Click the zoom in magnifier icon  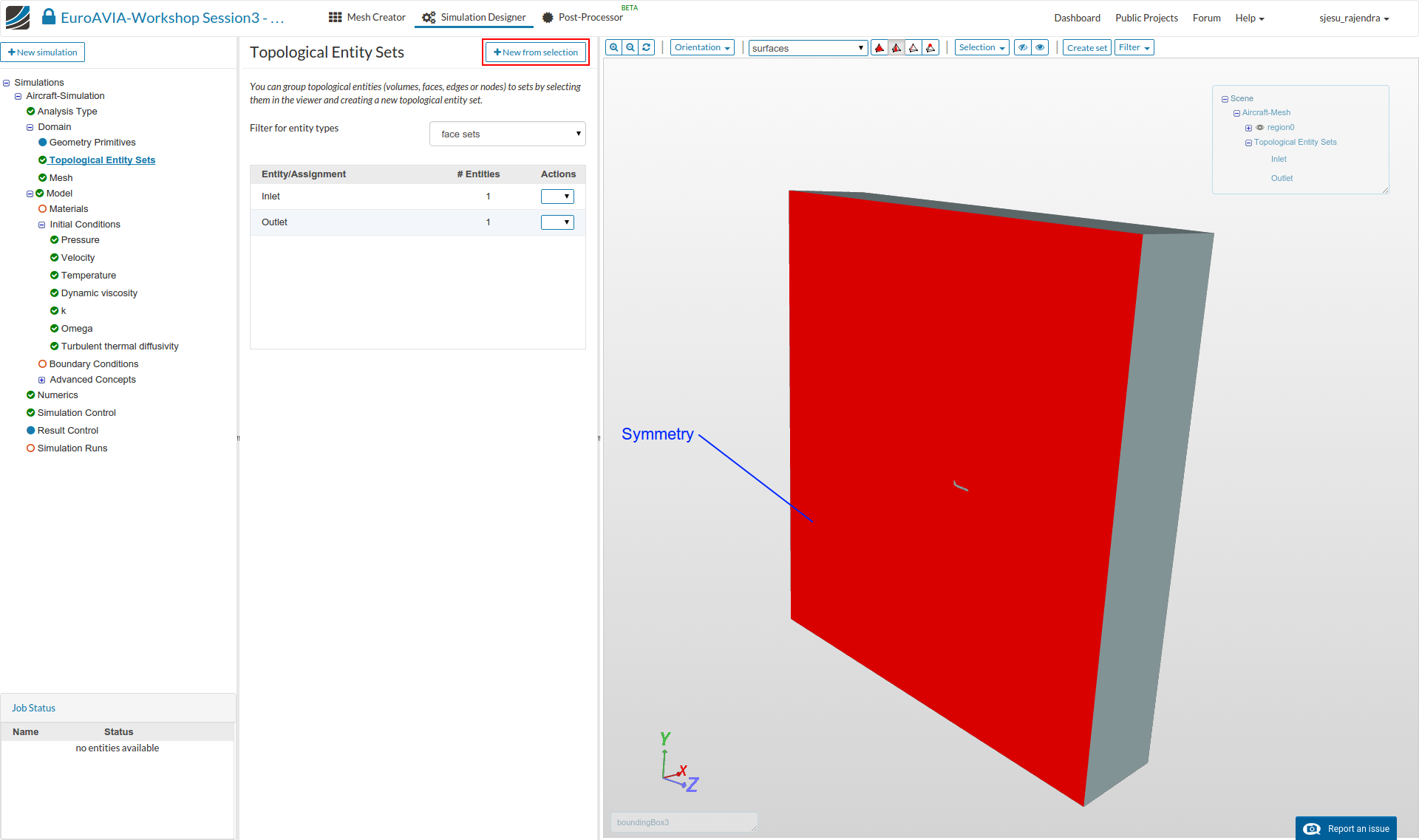[613, 47]
